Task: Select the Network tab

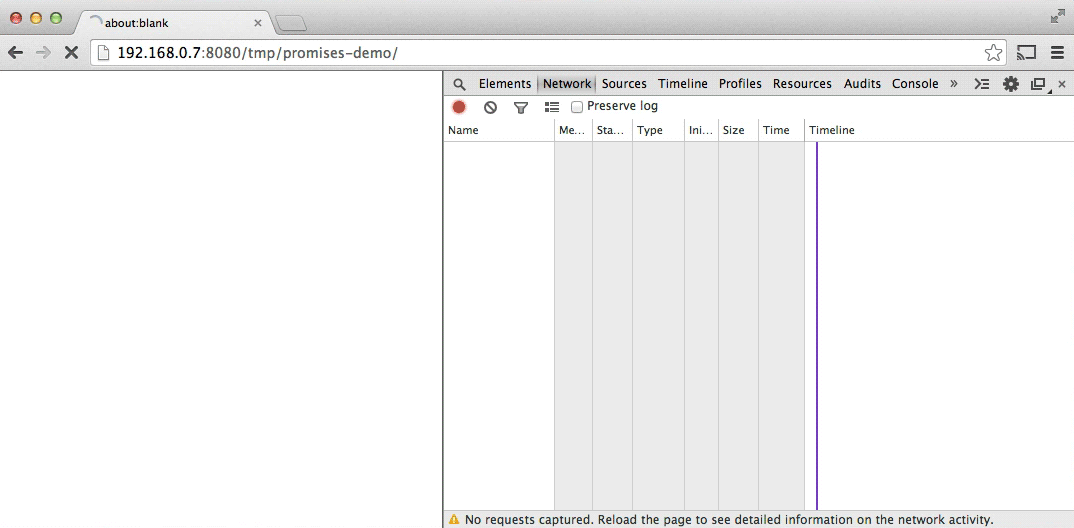Action: point(567,84)
